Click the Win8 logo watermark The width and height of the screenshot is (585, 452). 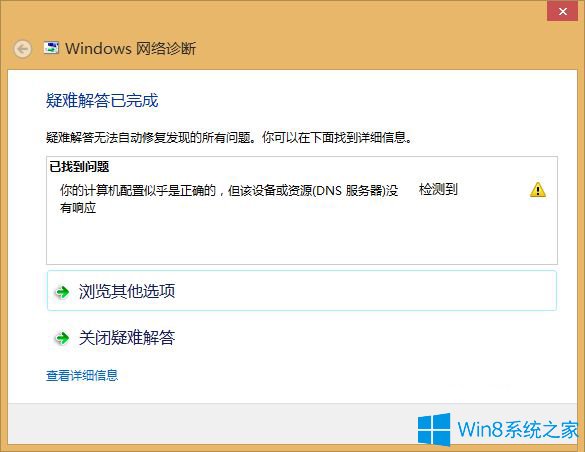(434, 429)
